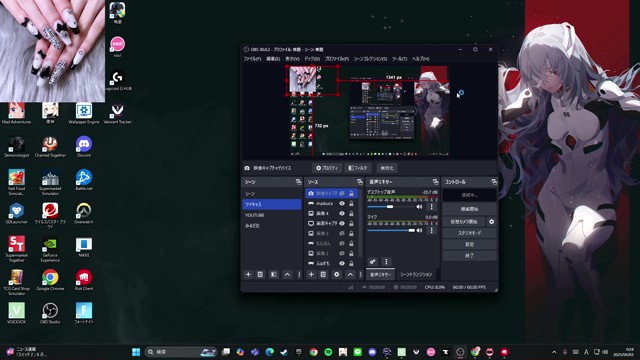The height and width of the screenshot is (360, 640).
Task: Remove selected source with trash icon
Action: click(x=323, y=274)
